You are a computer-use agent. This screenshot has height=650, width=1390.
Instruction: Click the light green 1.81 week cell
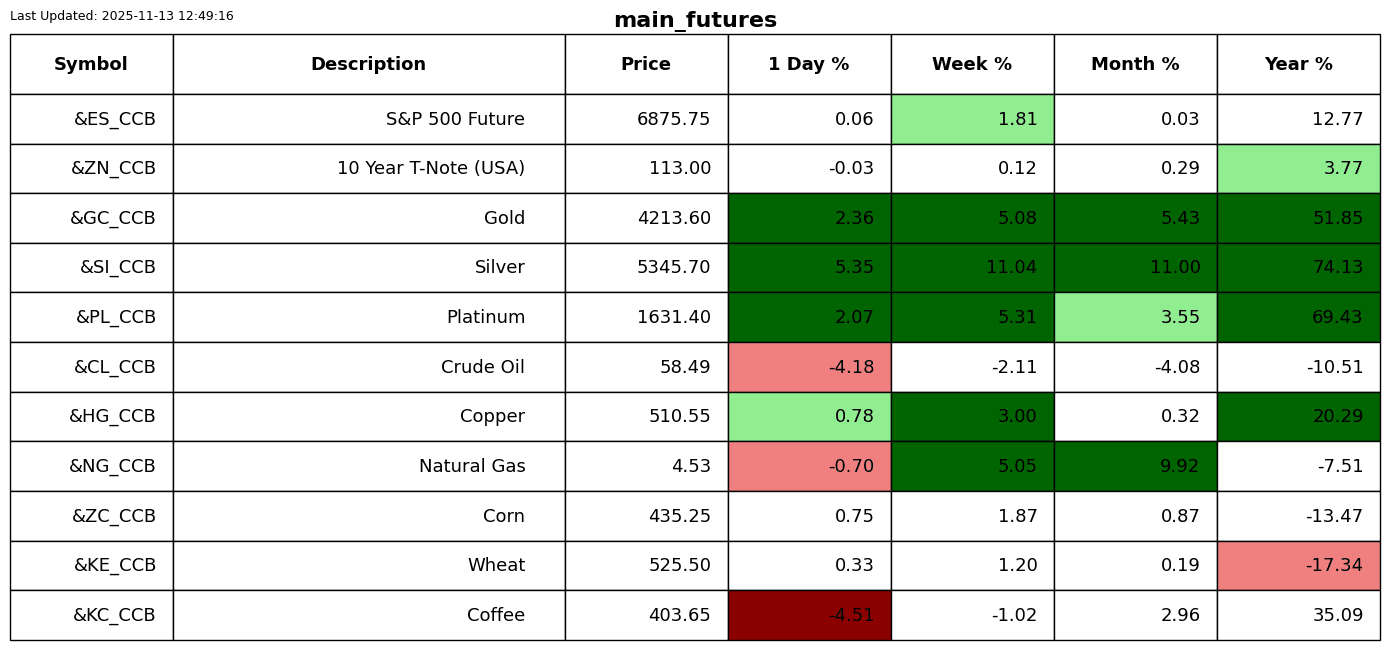coord(972,119)
